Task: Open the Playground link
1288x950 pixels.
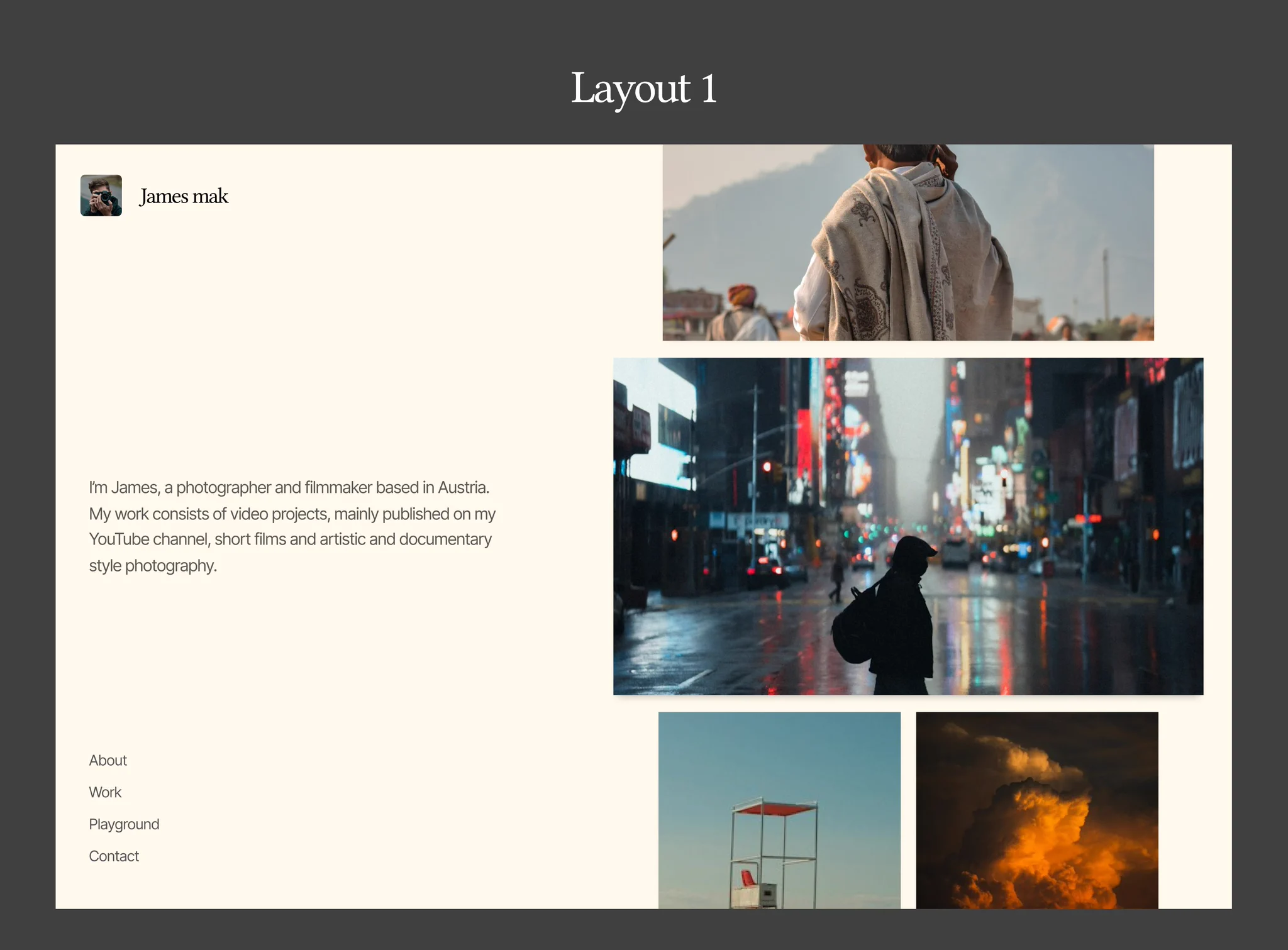Action: (124, 824)
